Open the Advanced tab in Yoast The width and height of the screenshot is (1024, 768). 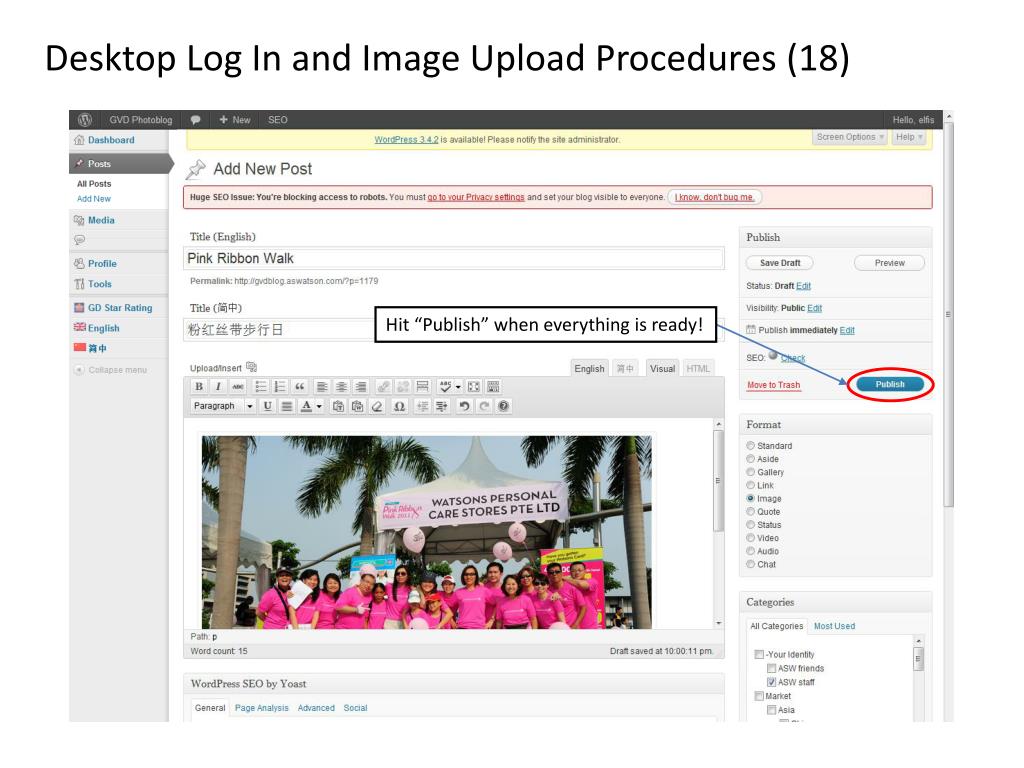click(316, 708)
